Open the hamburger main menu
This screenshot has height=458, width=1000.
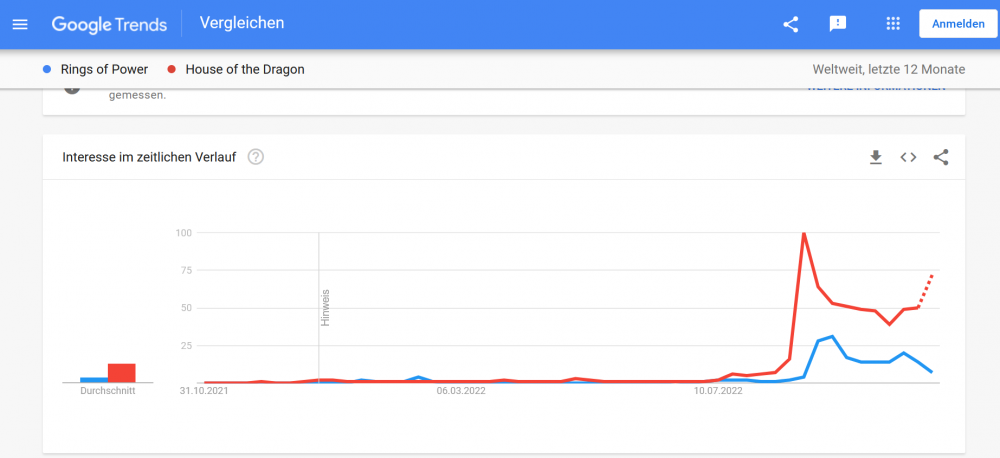[x=20, y=24]
